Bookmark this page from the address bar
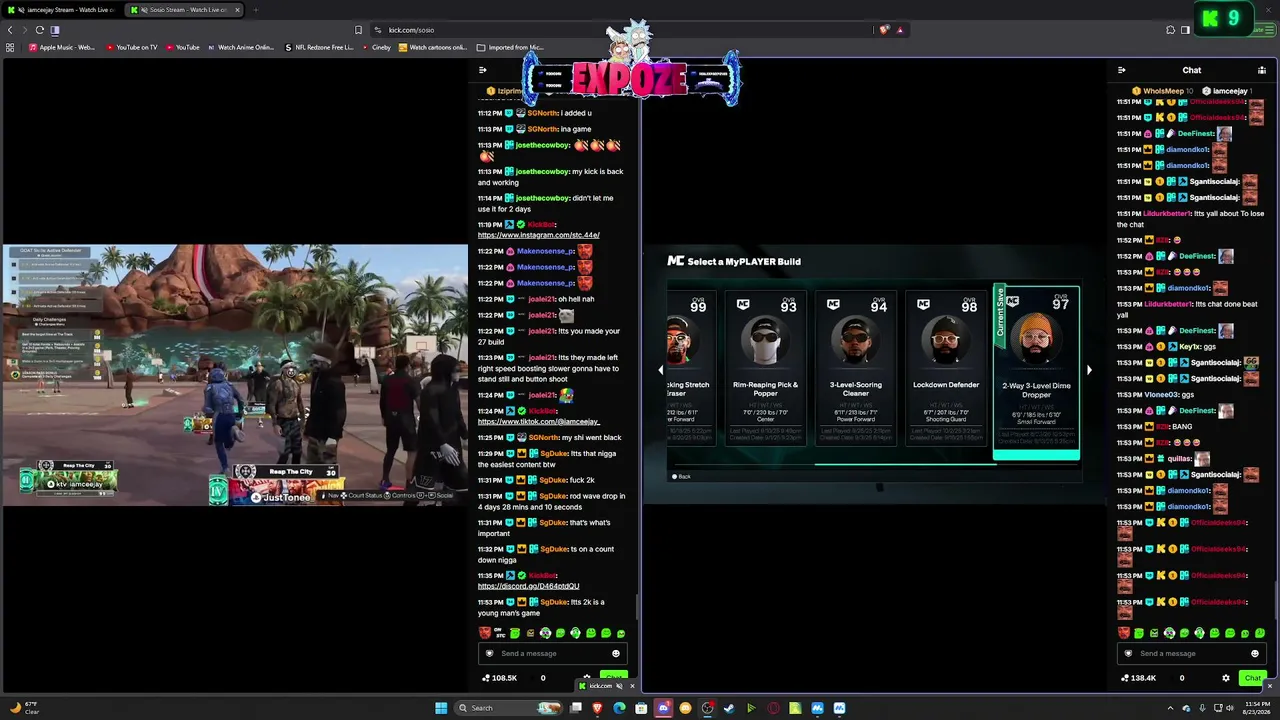 [358, 30]
